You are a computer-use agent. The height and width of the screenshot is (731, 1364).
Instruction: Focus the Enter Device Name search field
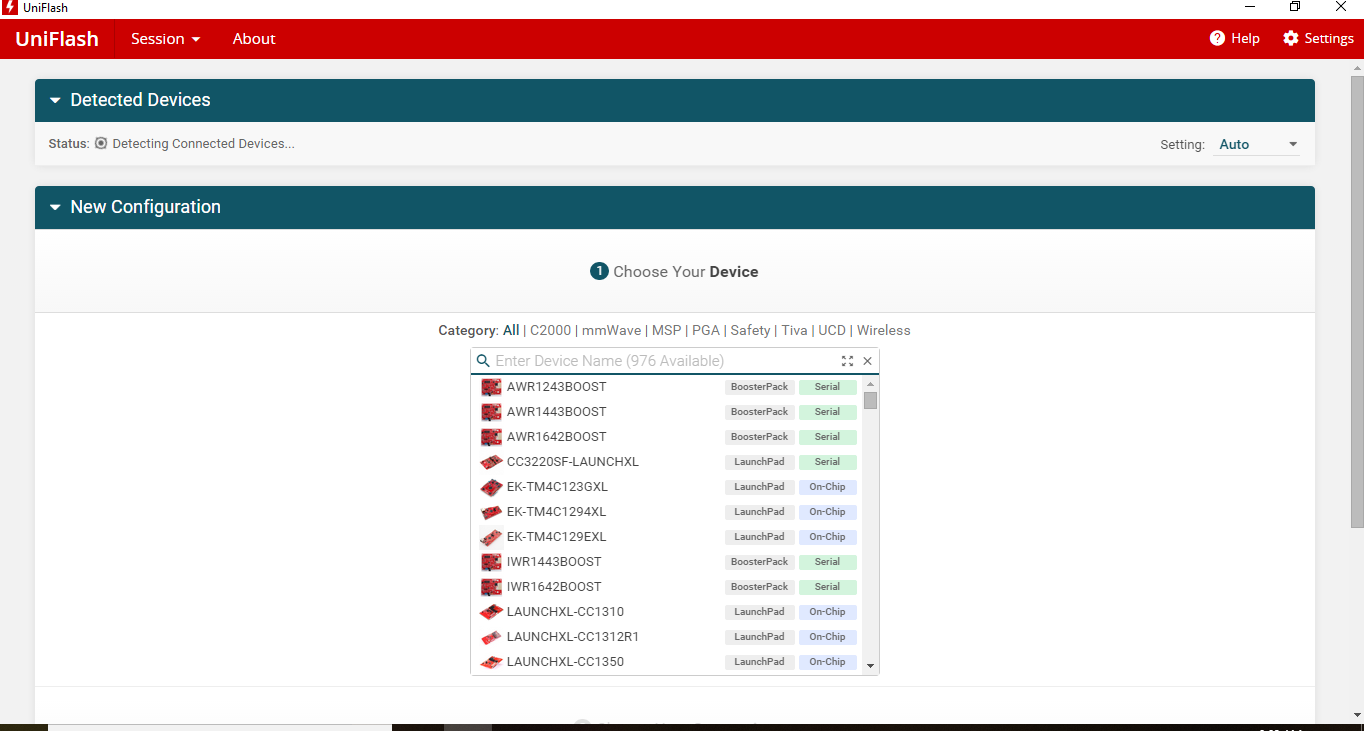(x=664, y=361)
